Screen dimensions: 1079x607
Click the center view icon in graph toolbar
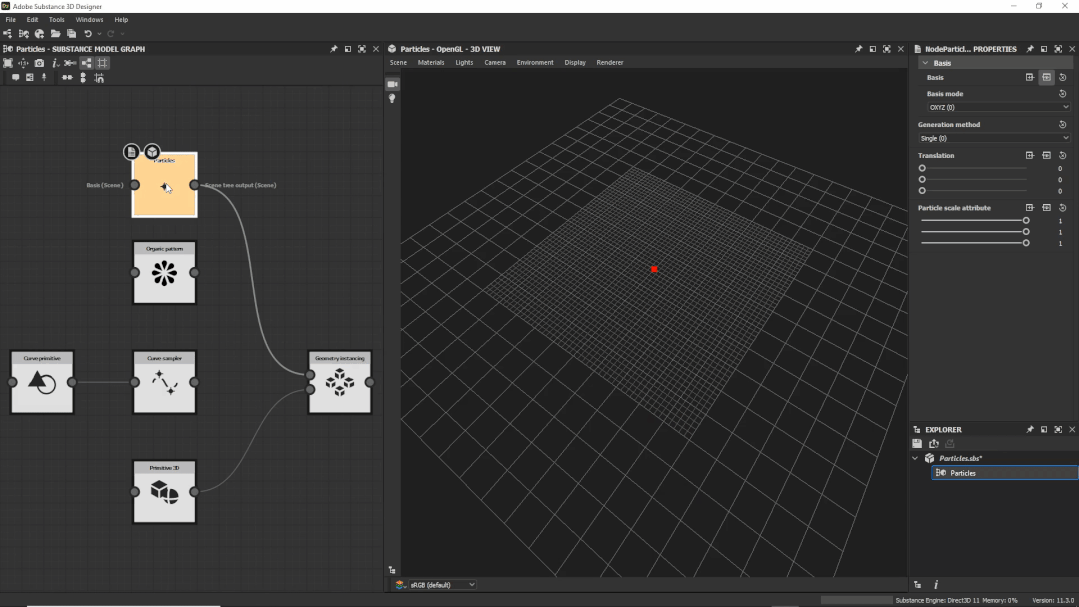pyautogui.click(x=23, y=63)
